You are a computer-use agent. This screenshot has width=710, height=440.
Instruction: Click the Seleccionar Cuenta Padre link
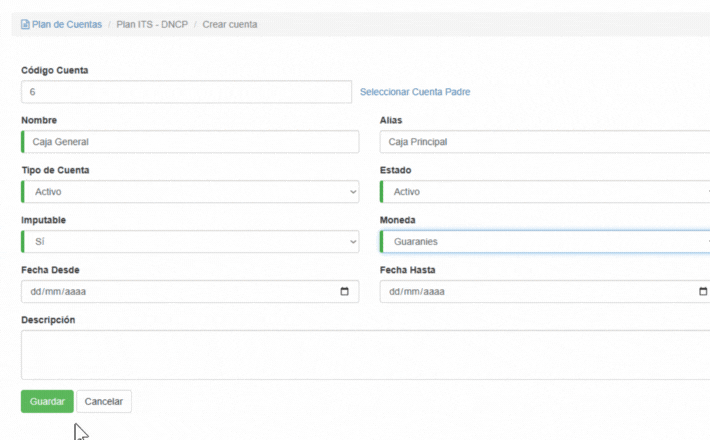[415, 92]
